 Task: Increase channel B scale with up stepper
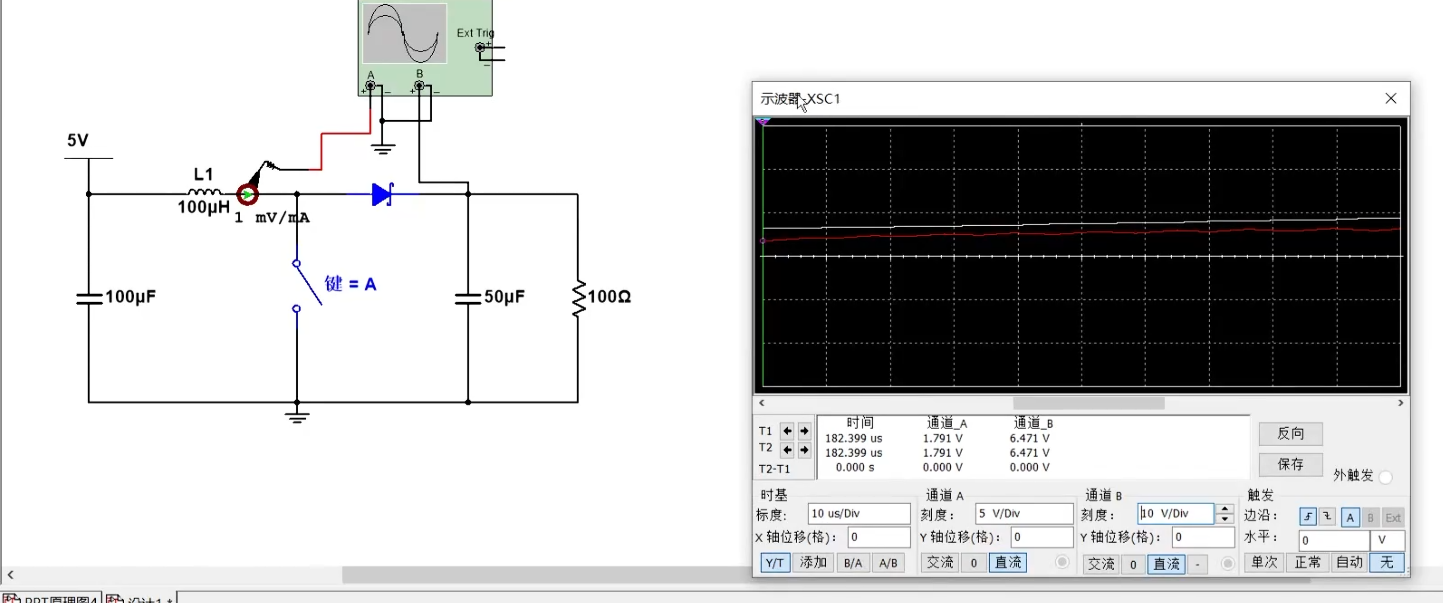(x=1225, y=509)
